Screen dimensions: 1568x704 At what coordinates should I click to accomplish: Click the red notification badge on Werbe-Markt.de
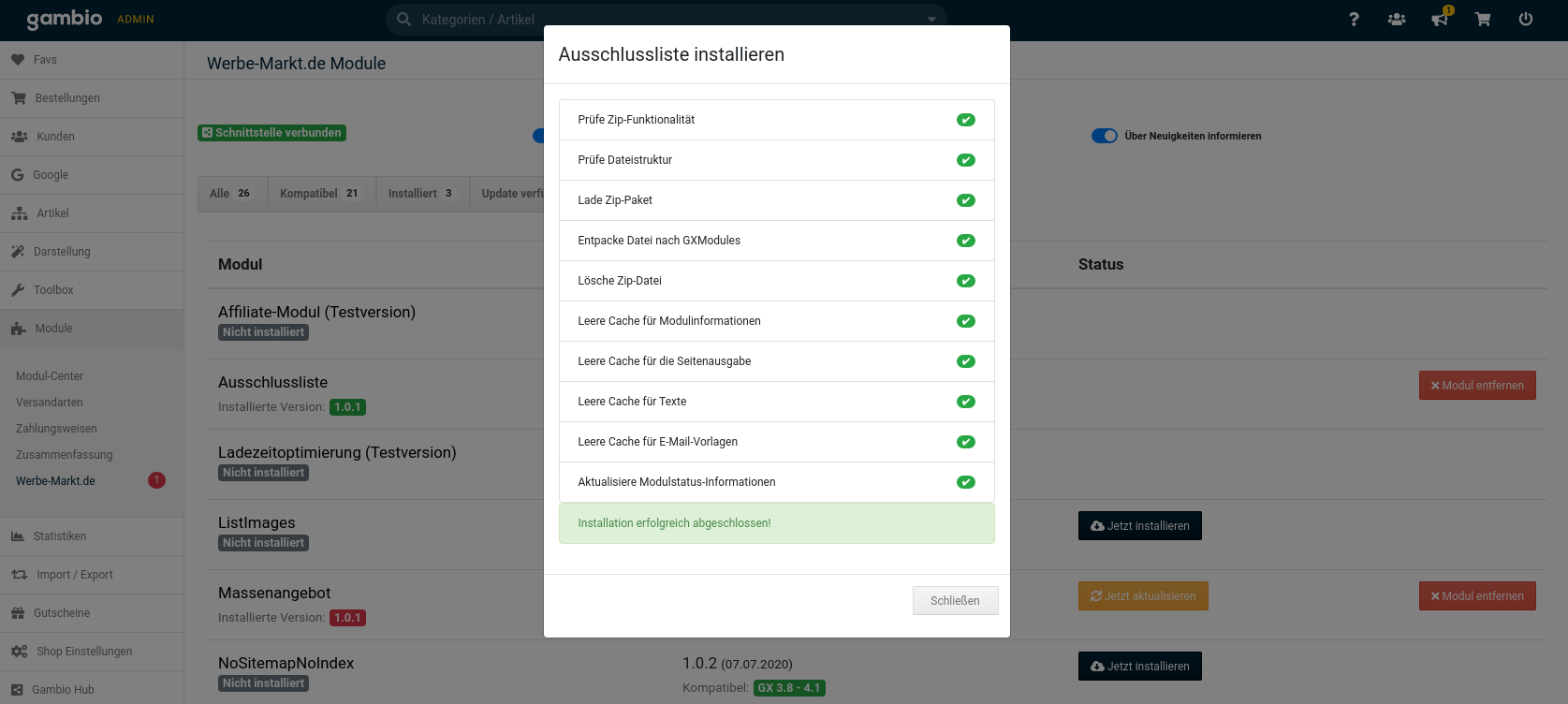pyautogui.click(x=156, y=480)
